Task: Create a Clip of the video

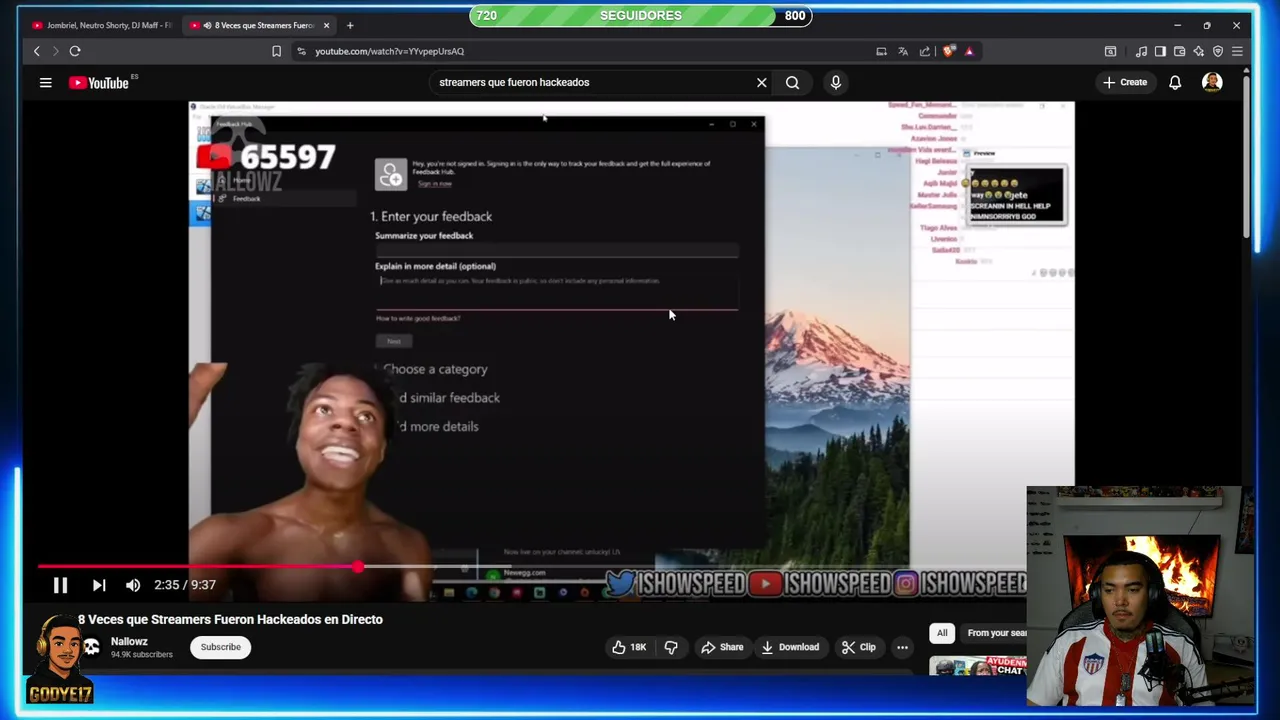Action: pos(859,647)
